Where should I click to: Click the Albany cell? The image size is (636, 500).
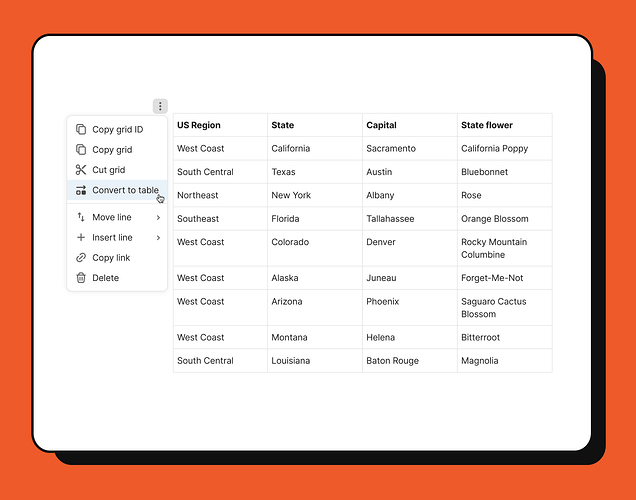(410, 195)
